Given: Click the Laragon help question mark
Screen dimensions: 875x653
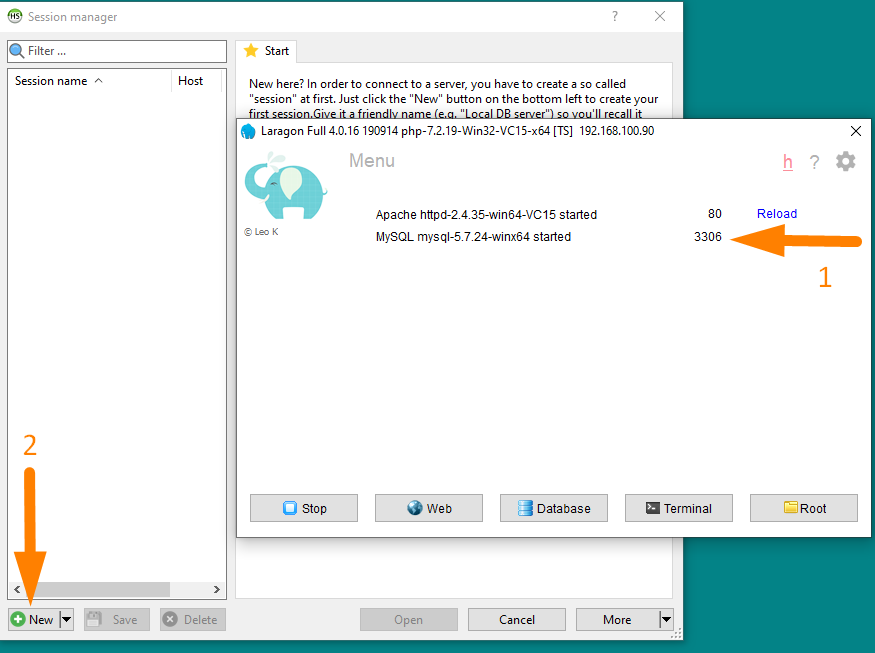Looking at the screenshot, I should tap(815, 162).
